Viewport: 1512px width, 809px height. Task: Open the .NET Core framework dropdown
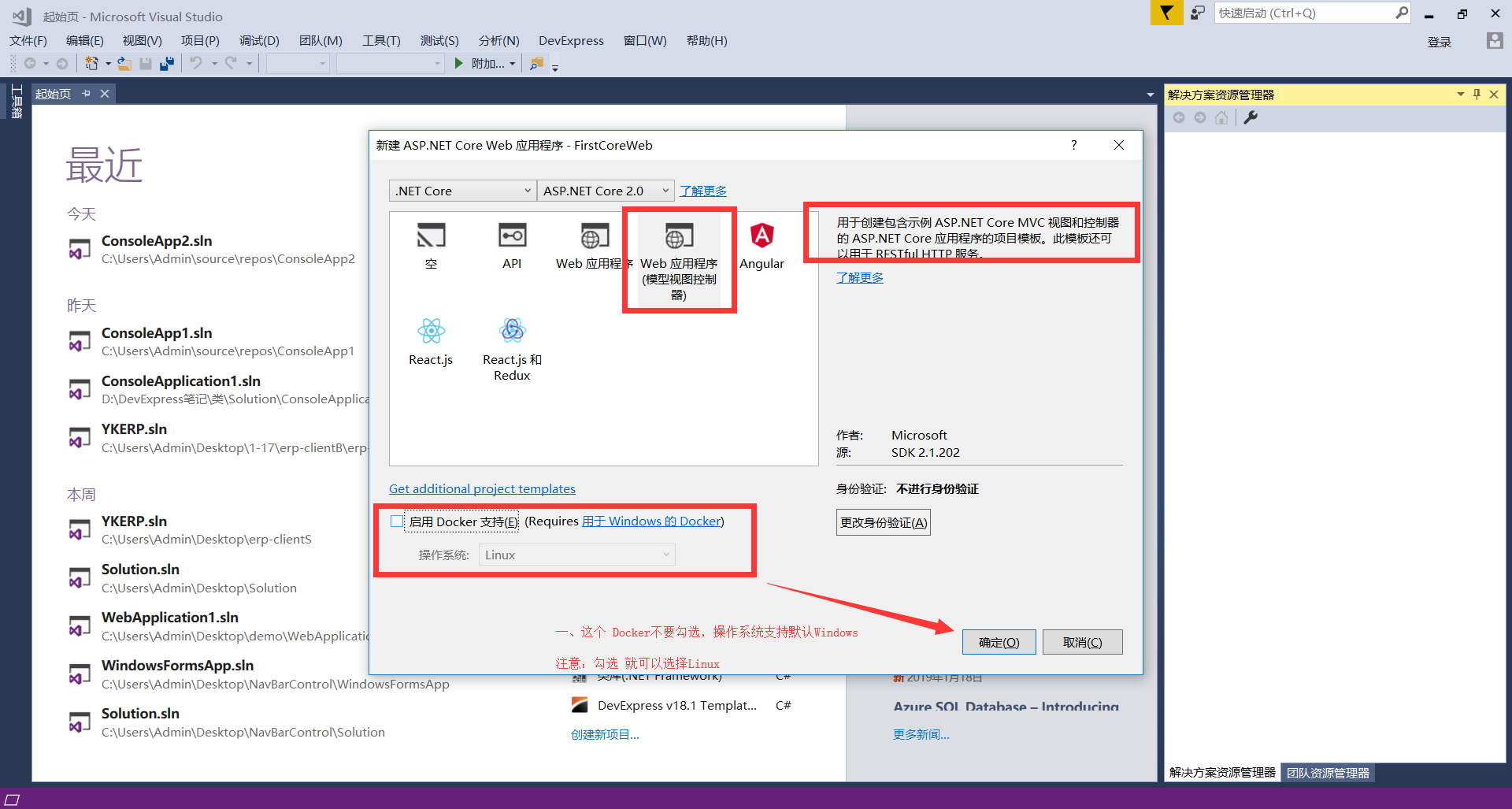coord(462,191)
